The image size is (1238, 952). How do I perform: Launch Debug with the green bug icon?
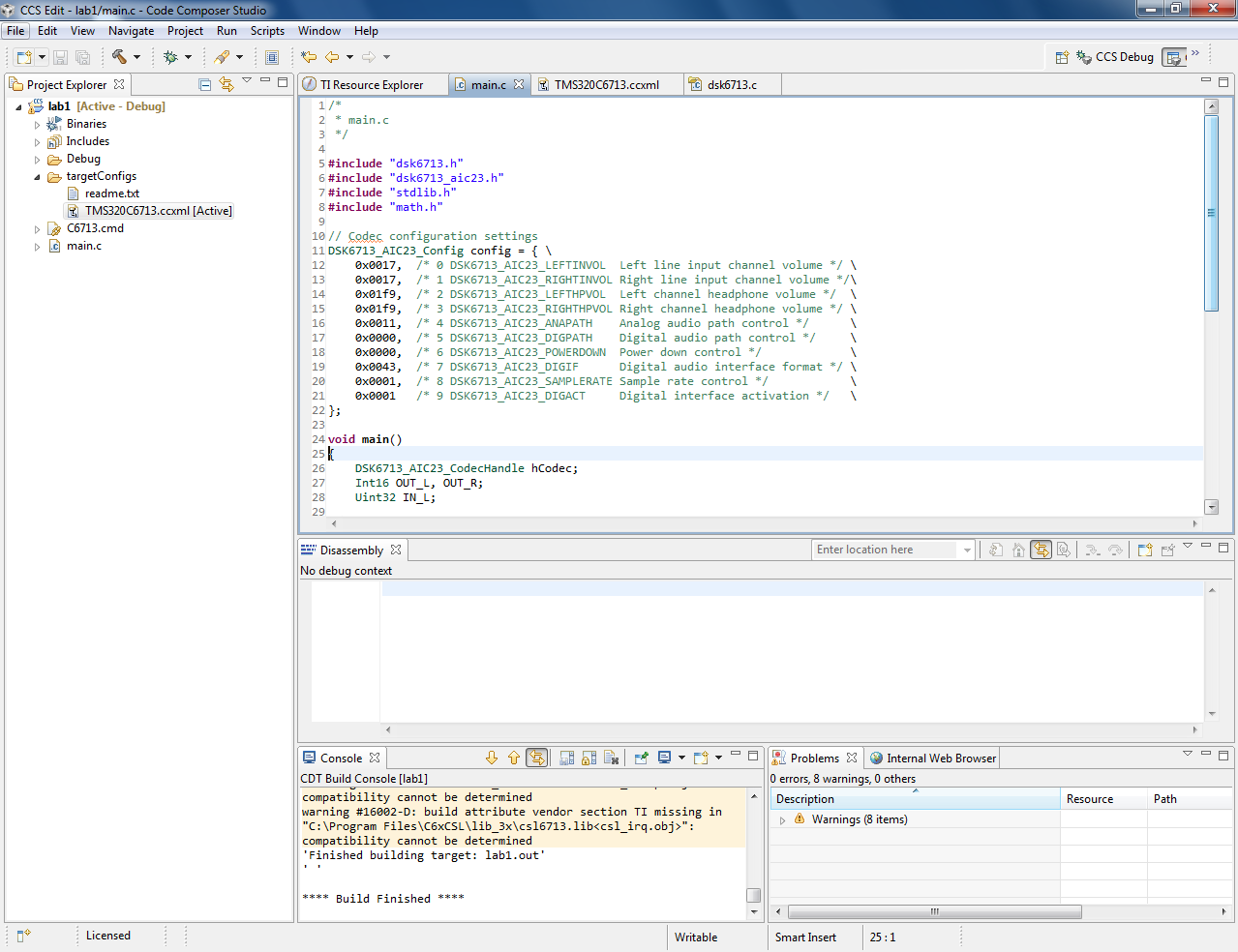[x=170, y=57]
